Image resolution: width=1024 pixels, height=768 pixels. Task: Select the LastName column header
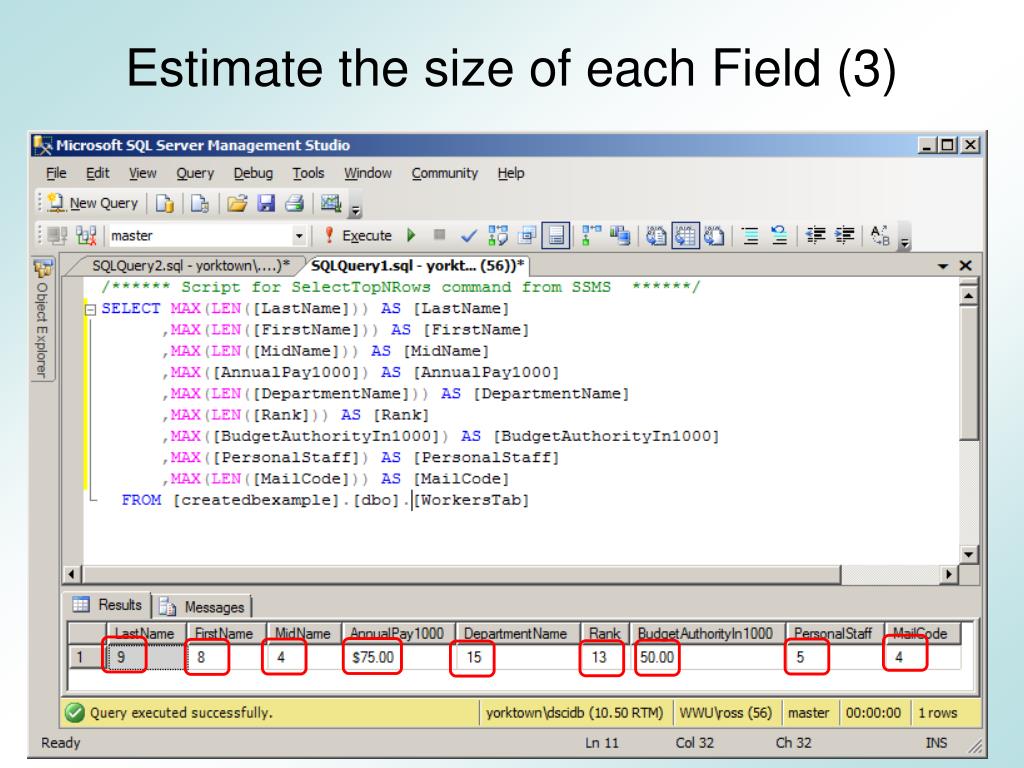(146, 633)
